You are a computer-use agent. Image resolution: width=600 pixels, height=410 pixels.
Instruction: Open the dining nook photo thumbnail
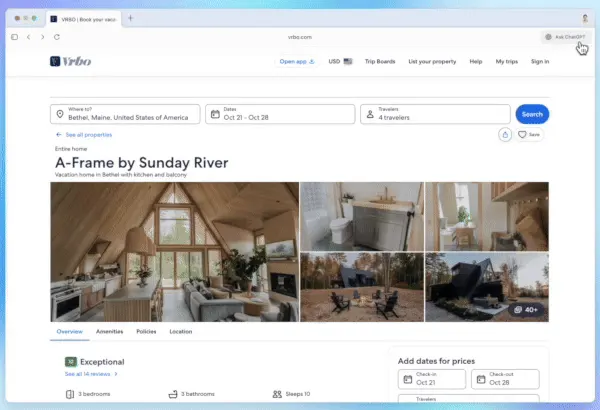[x=487, y=216]
